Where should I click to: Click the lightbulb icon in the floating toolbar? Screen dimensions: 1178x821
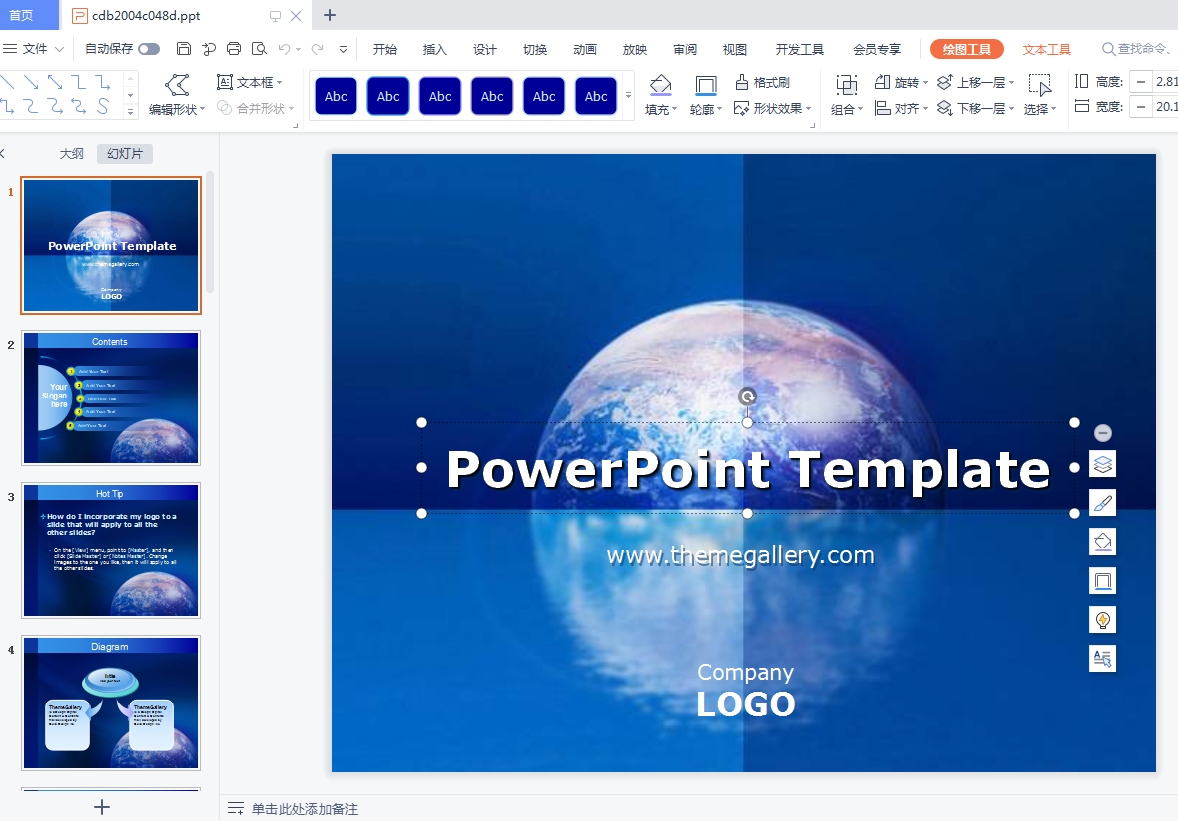click(x=1102, y=620)
